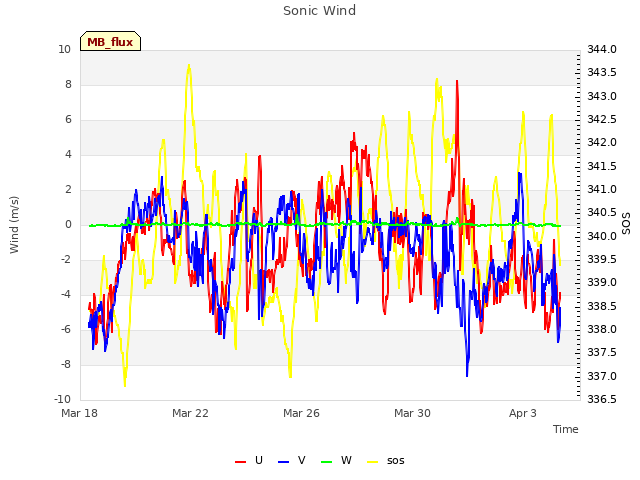Click the yellow sos legend color marker

click(x=372, y=462)
